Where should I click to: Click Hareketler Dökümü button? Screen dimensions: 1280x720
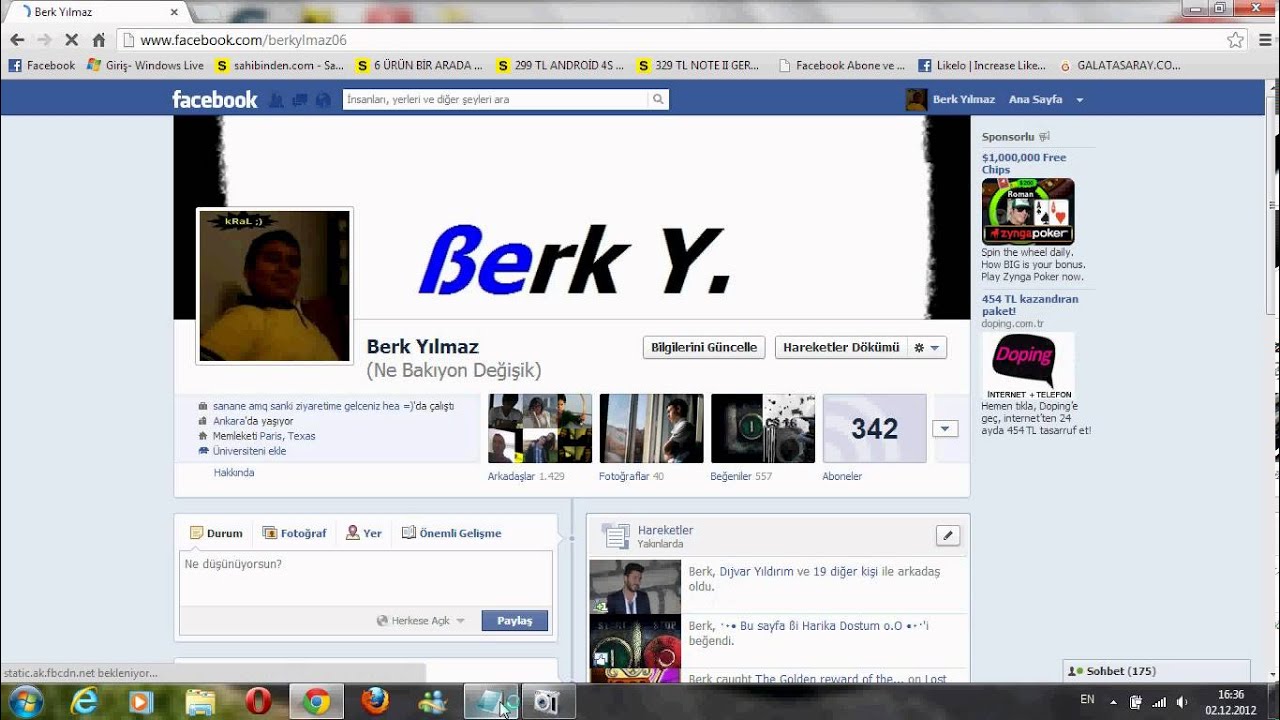[841, 347]
